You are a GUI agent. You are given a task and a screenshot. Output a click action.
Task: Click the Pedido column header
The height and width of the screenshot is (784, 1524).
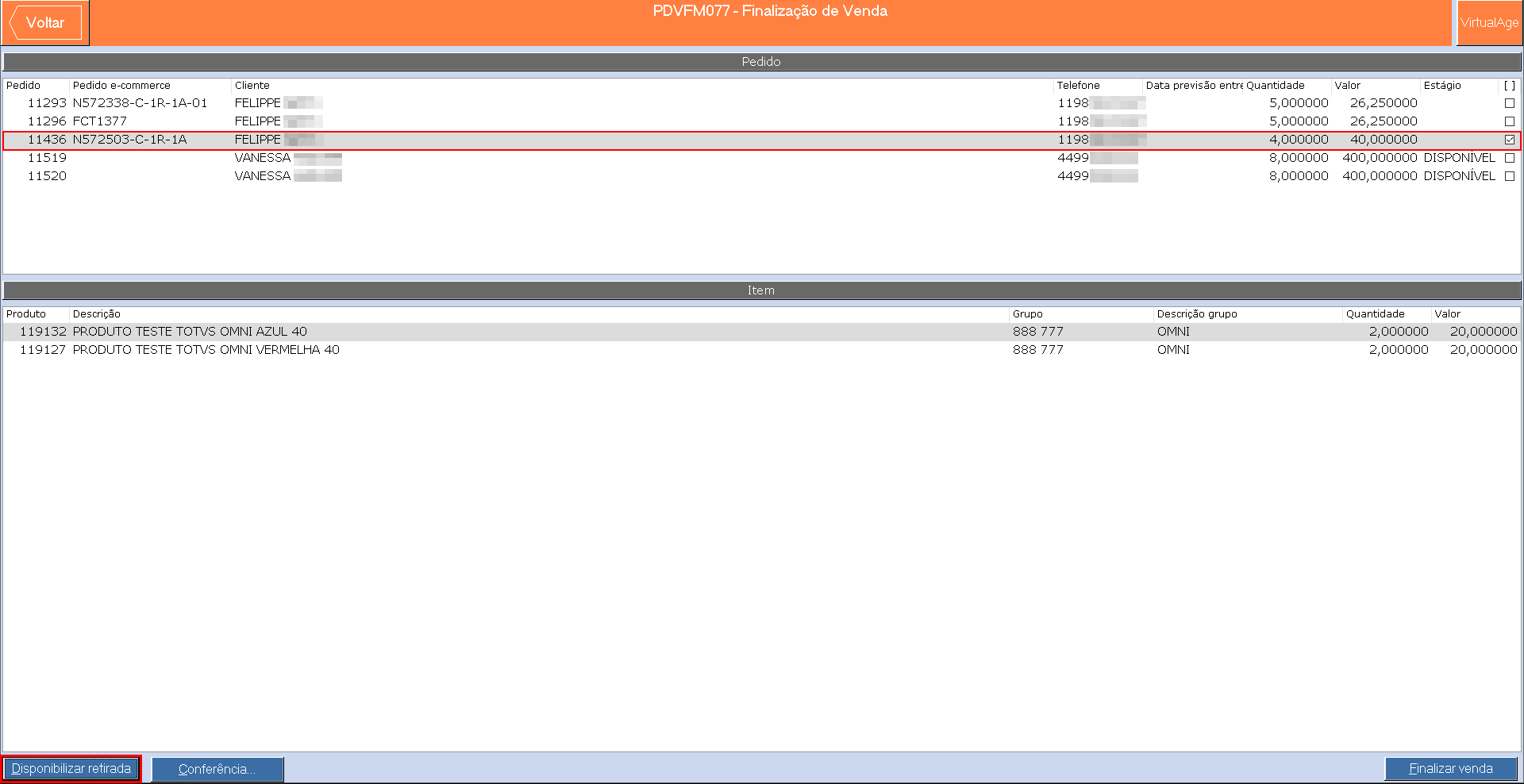point(23,86)
